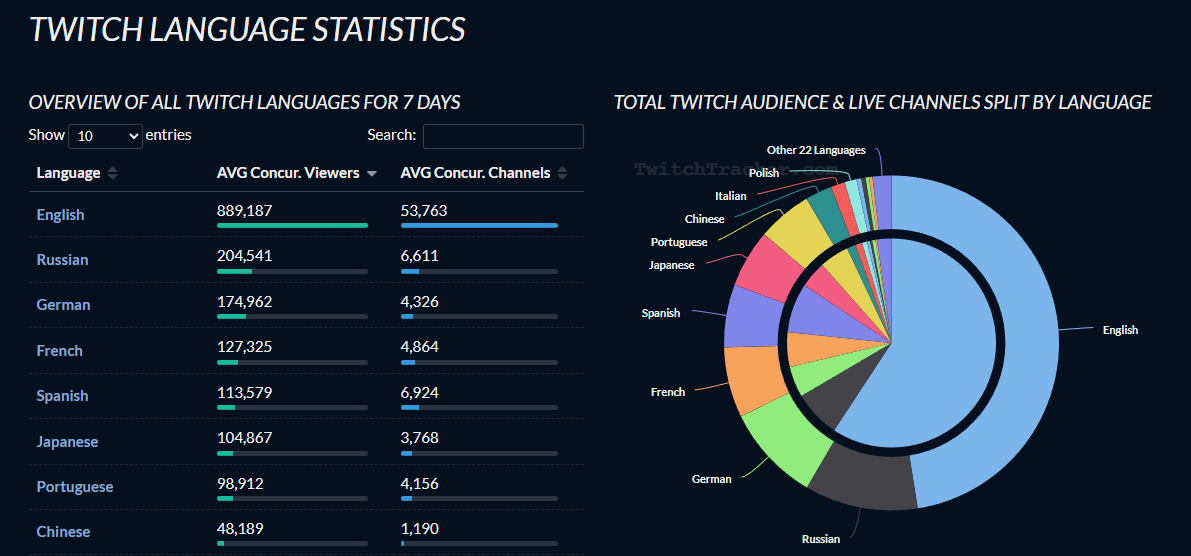The width and height of the screenshot is (1191, 556).
Task: Click the 48,189 viewers value
Action: pos(240,529)
